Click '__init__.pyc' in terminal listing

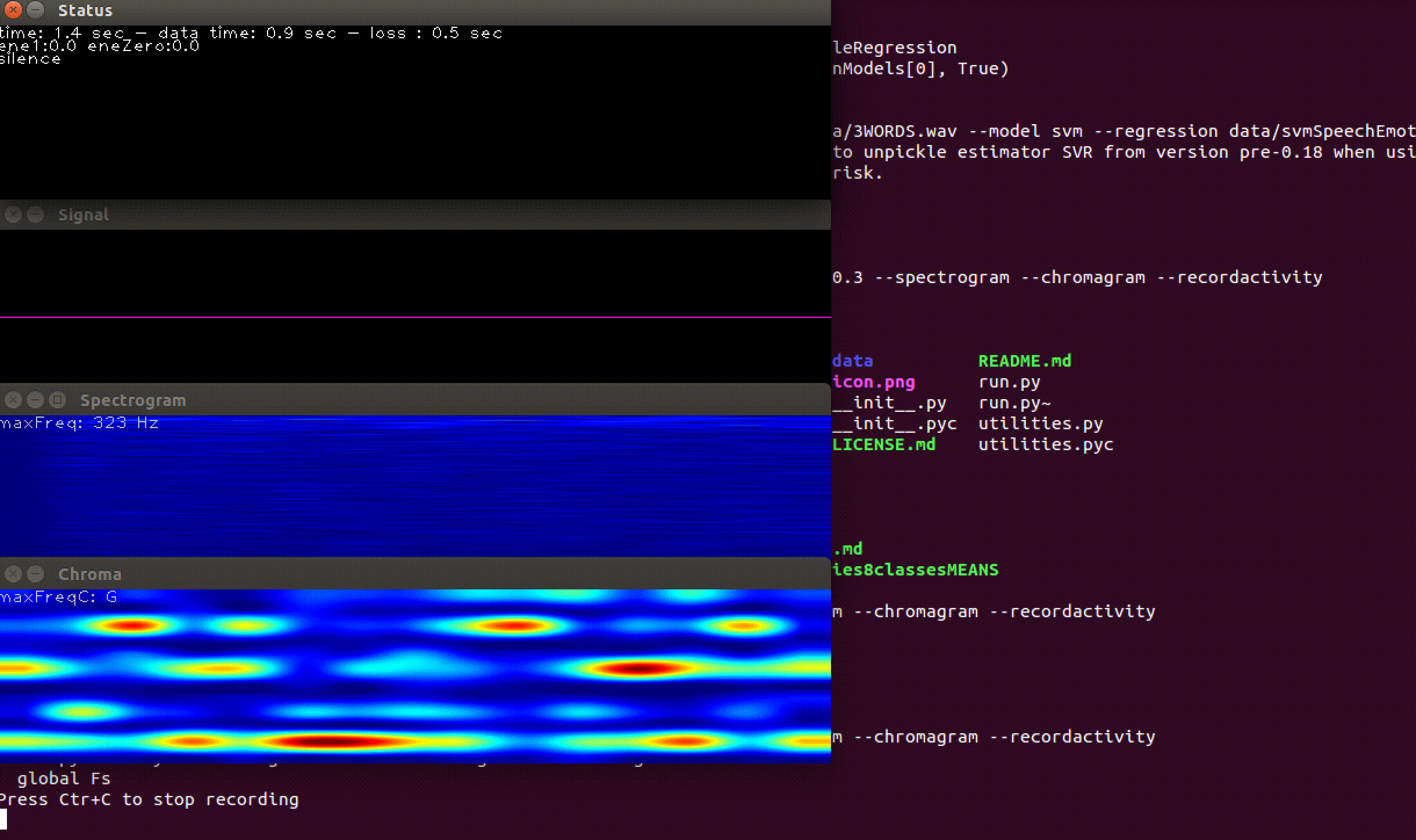(x=894, y=423)
